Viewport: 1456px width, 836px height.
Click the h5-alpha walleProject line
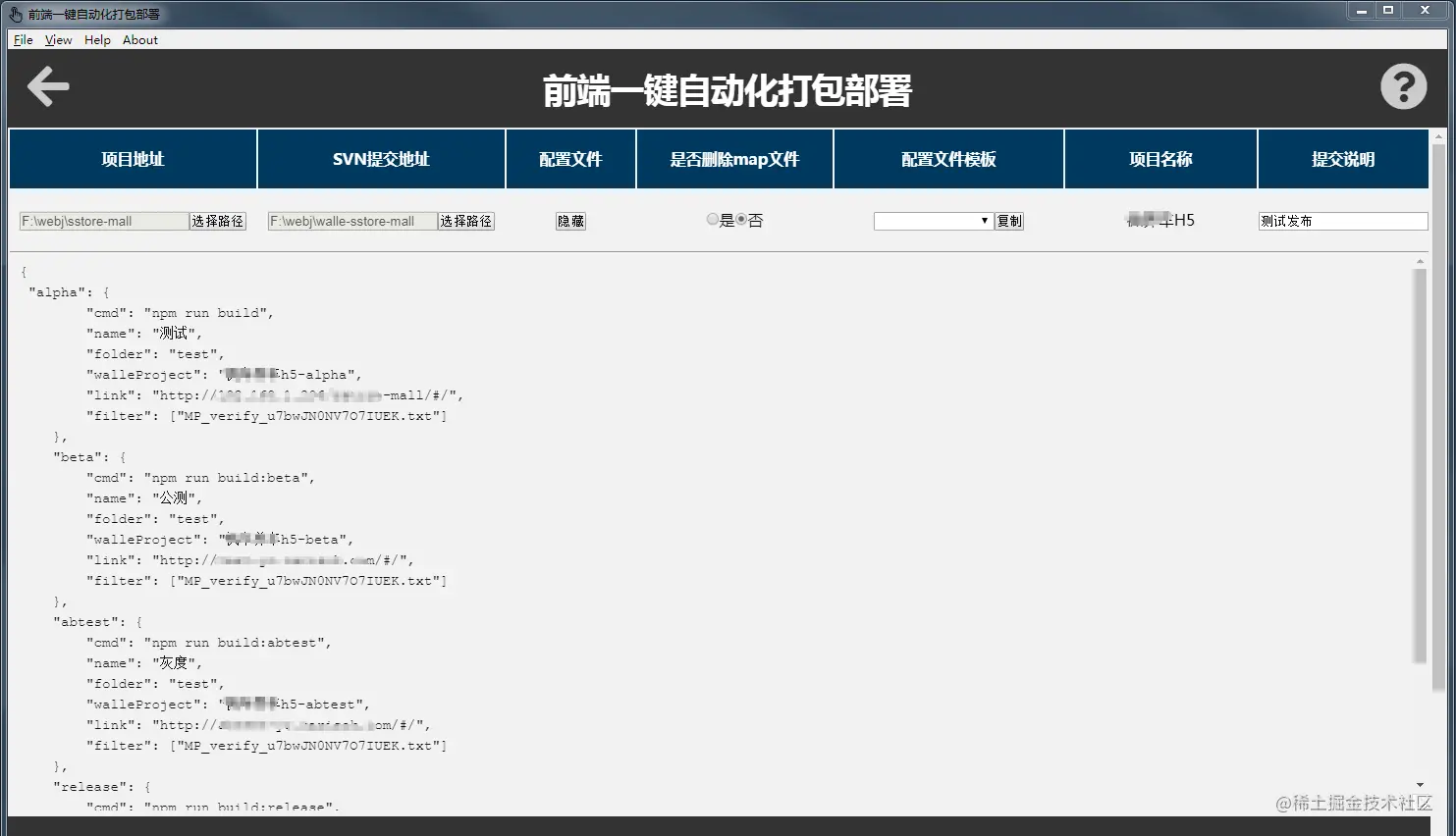(x=224, y=375)
